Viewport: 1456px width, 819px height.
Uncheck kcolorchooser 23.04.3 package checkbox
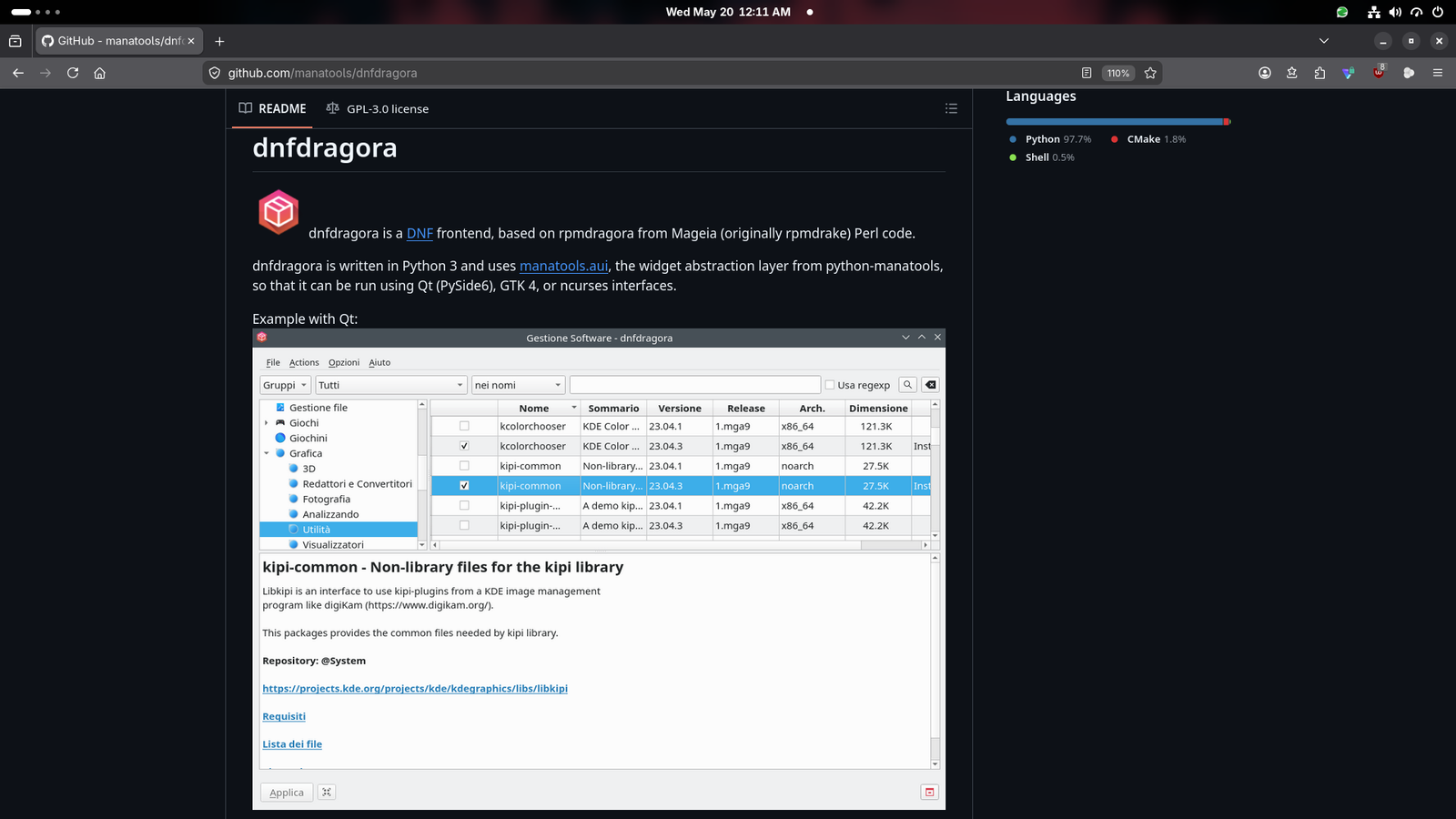pos(464,446)
